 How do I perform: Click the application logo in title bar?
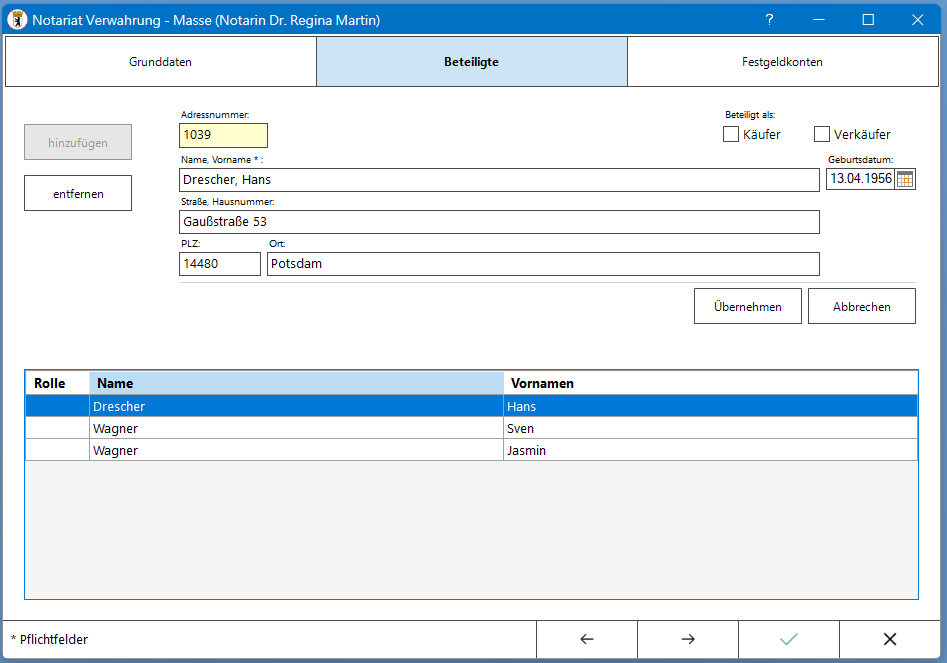[x=17, y=20]
